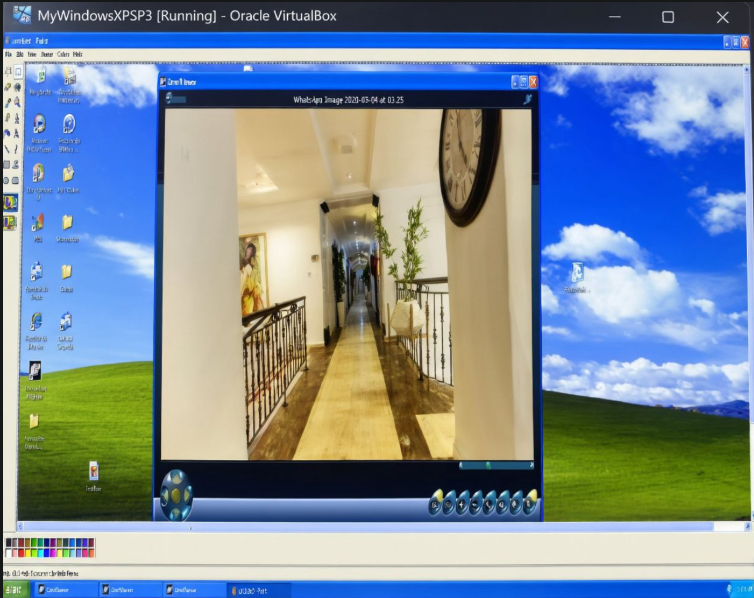Pick the black color in Paint palette
754x598 pixels.
[8, 543]
